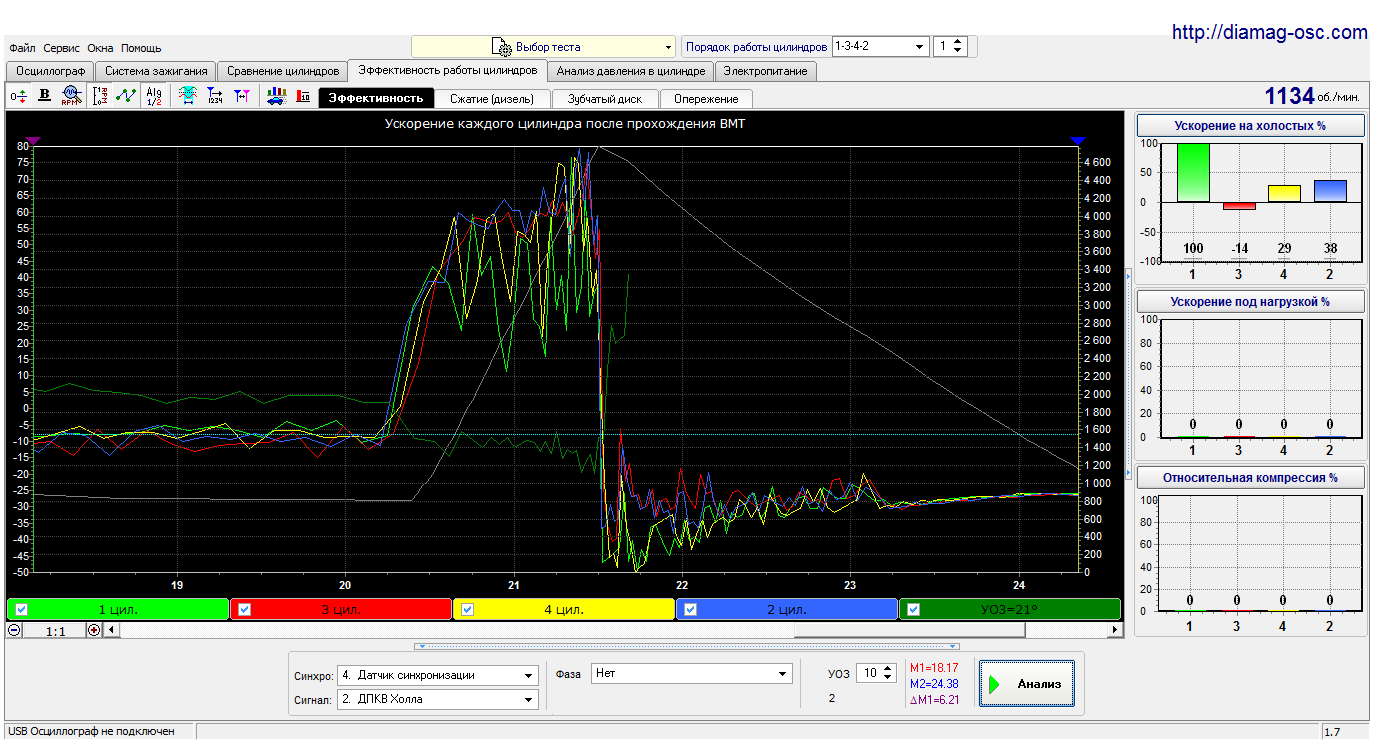1382x744 pixels.
Task: Toggle the 3 цил. checkbox
Action: (244, 609)
